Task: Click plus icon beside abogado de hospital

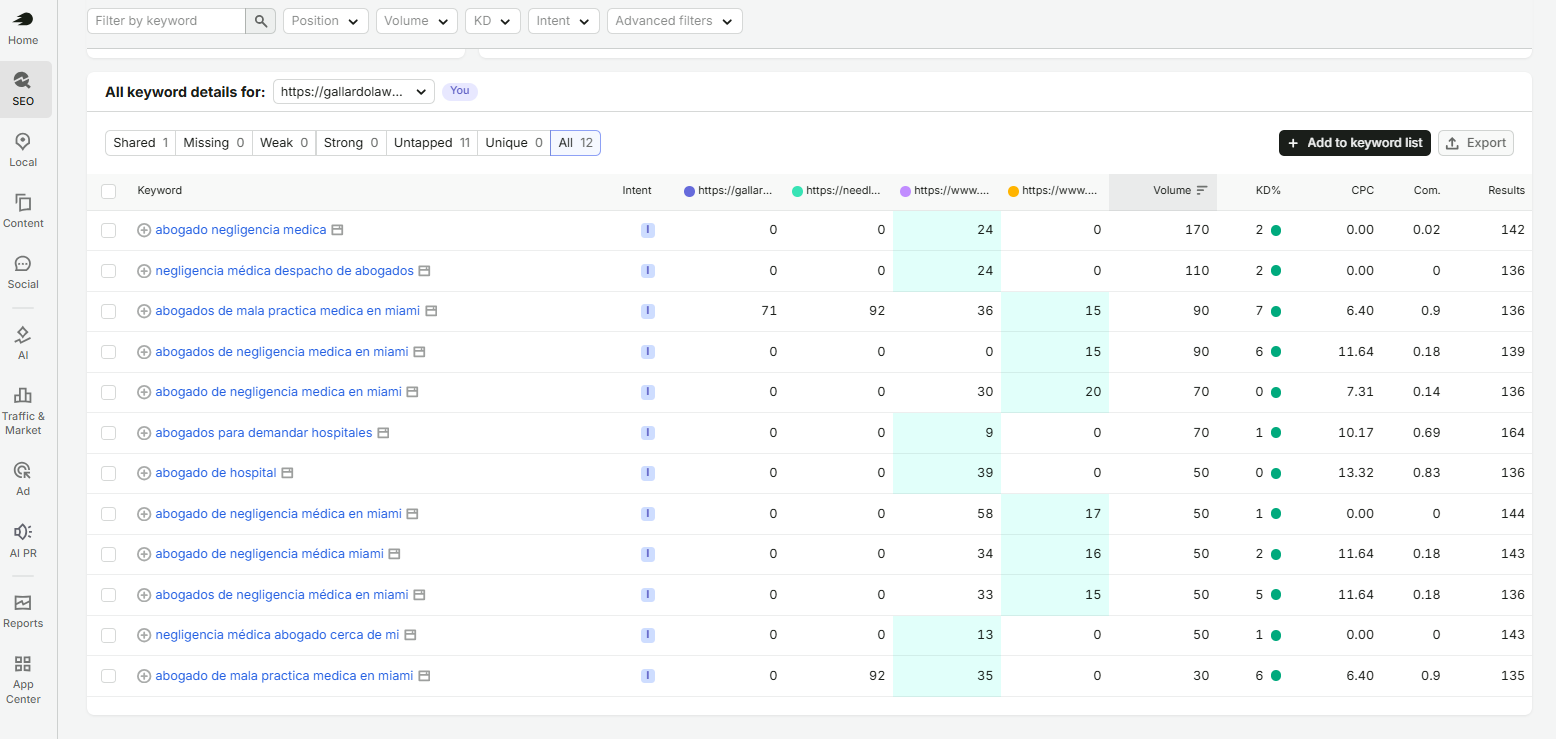Action: 144,473
